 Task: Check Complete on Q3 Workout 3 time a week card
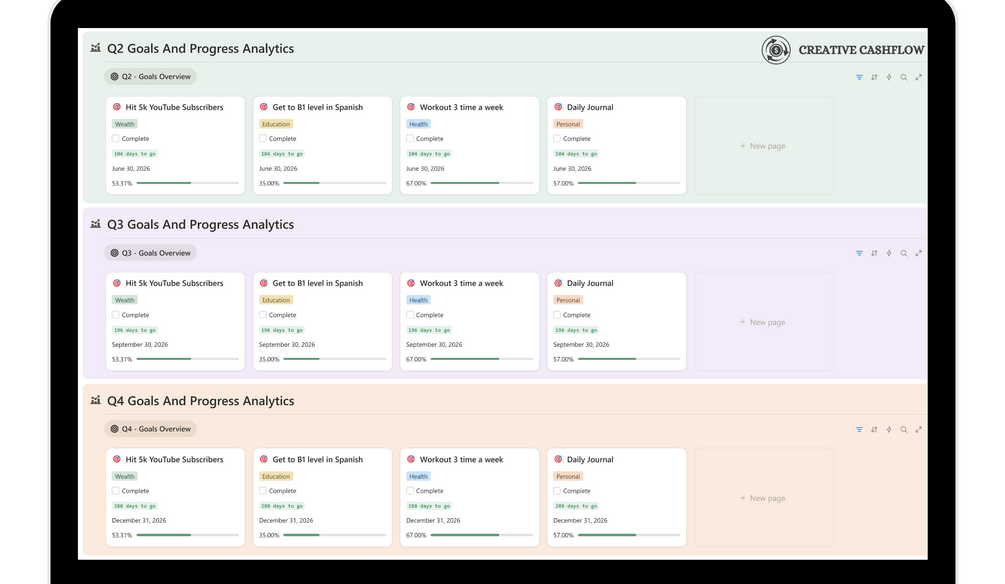[x=410, y=315]
